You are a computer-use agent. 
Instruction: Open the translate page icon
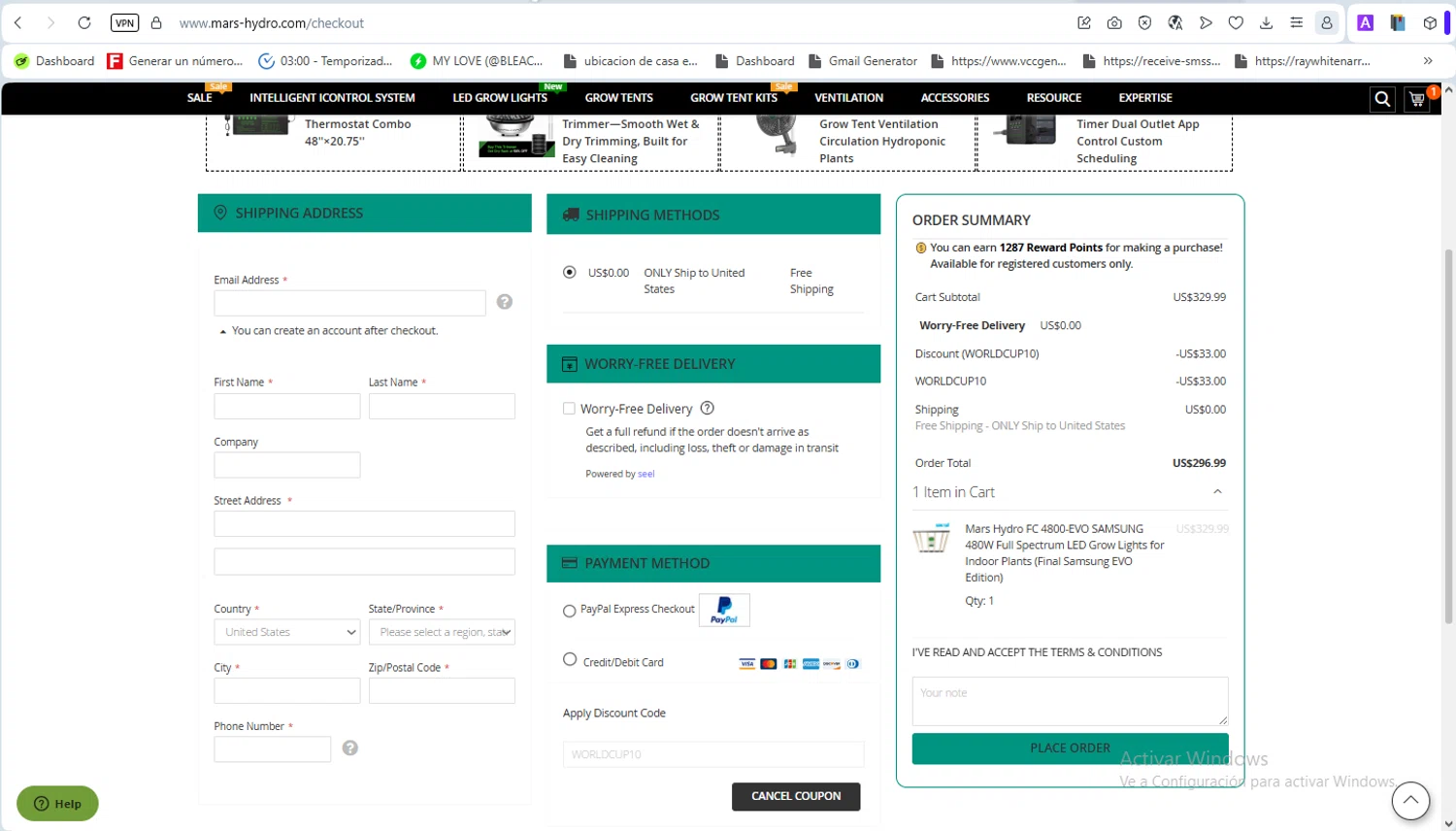1175,22
